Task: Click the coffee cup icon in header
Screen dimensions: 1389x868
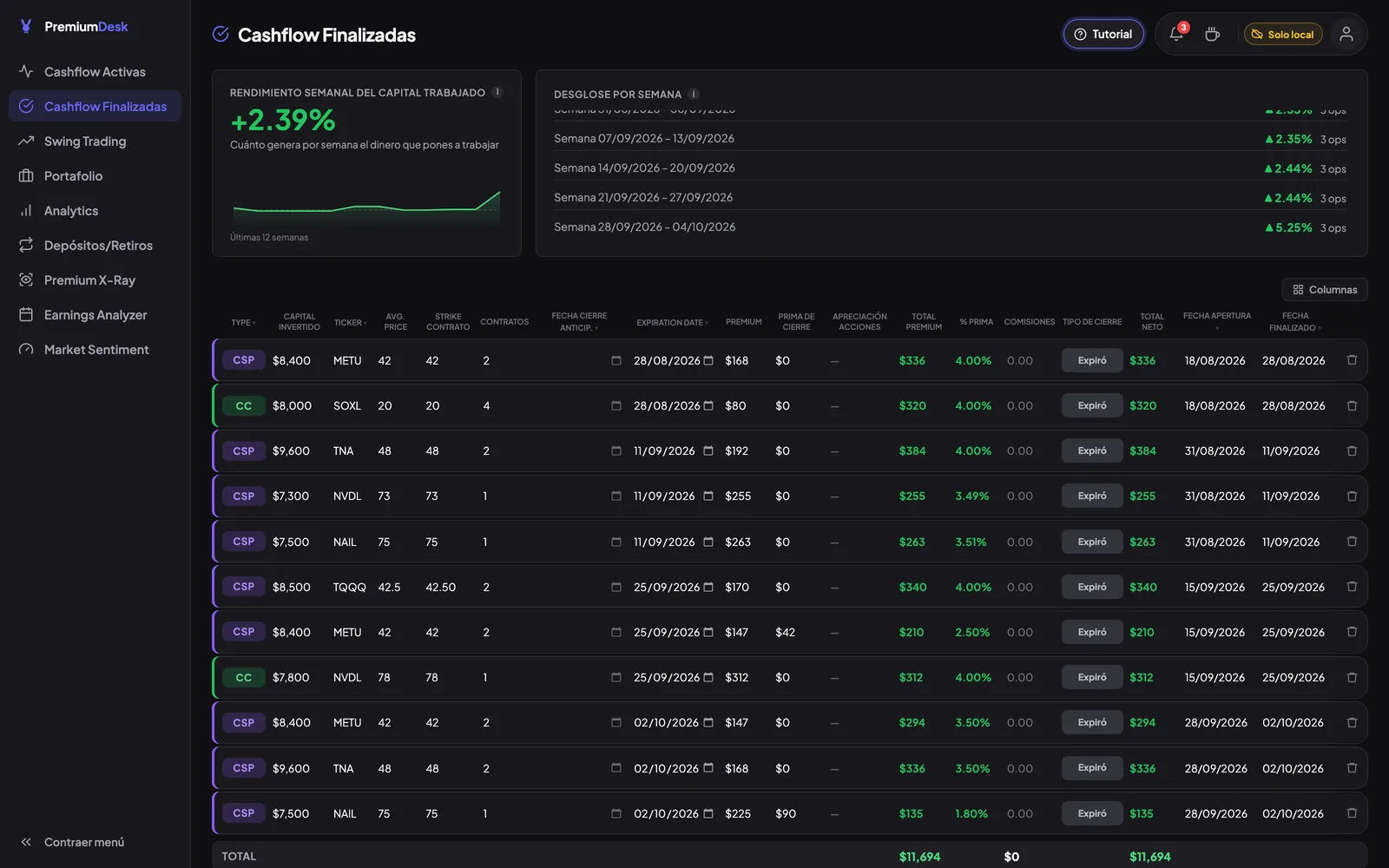Action: (1213, 34)
